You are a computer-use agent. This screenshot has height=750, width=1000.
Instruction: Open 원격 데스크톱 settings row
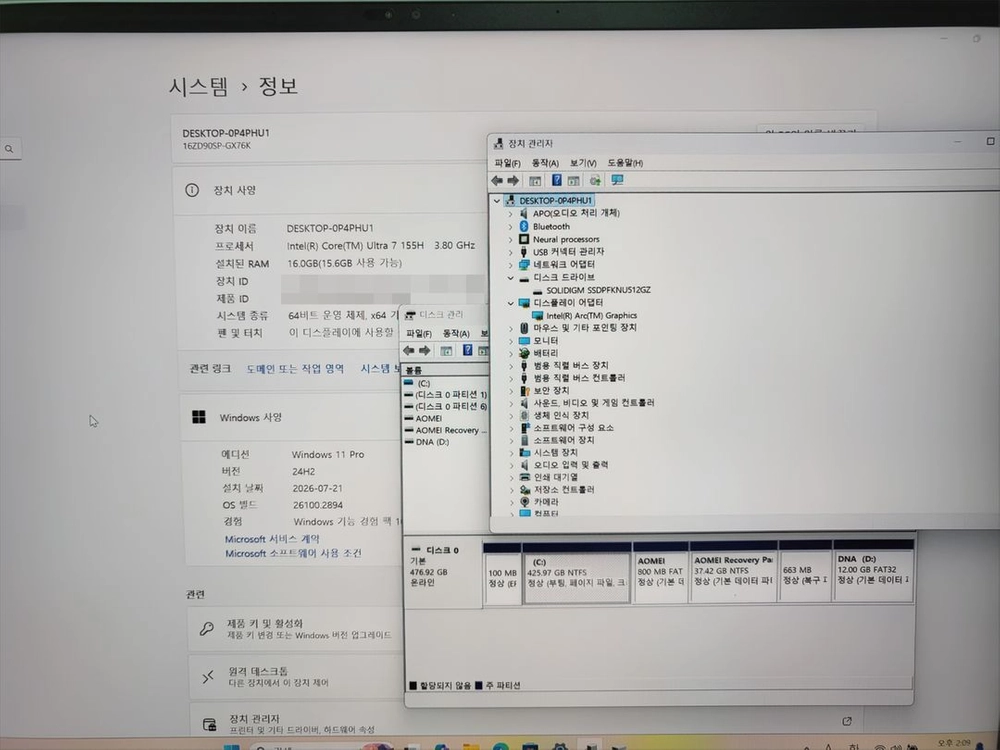(295, 676)
